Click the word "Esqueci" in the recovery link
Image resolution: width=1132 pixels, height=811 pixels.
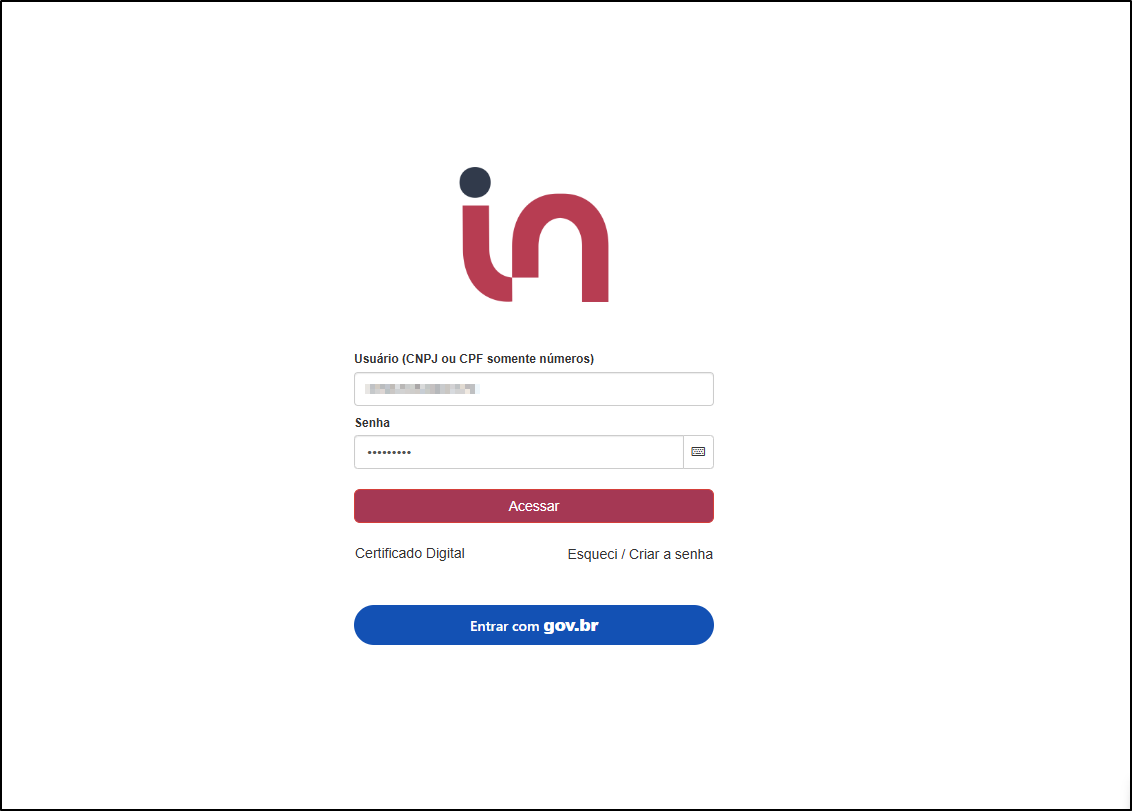point(592,554)
